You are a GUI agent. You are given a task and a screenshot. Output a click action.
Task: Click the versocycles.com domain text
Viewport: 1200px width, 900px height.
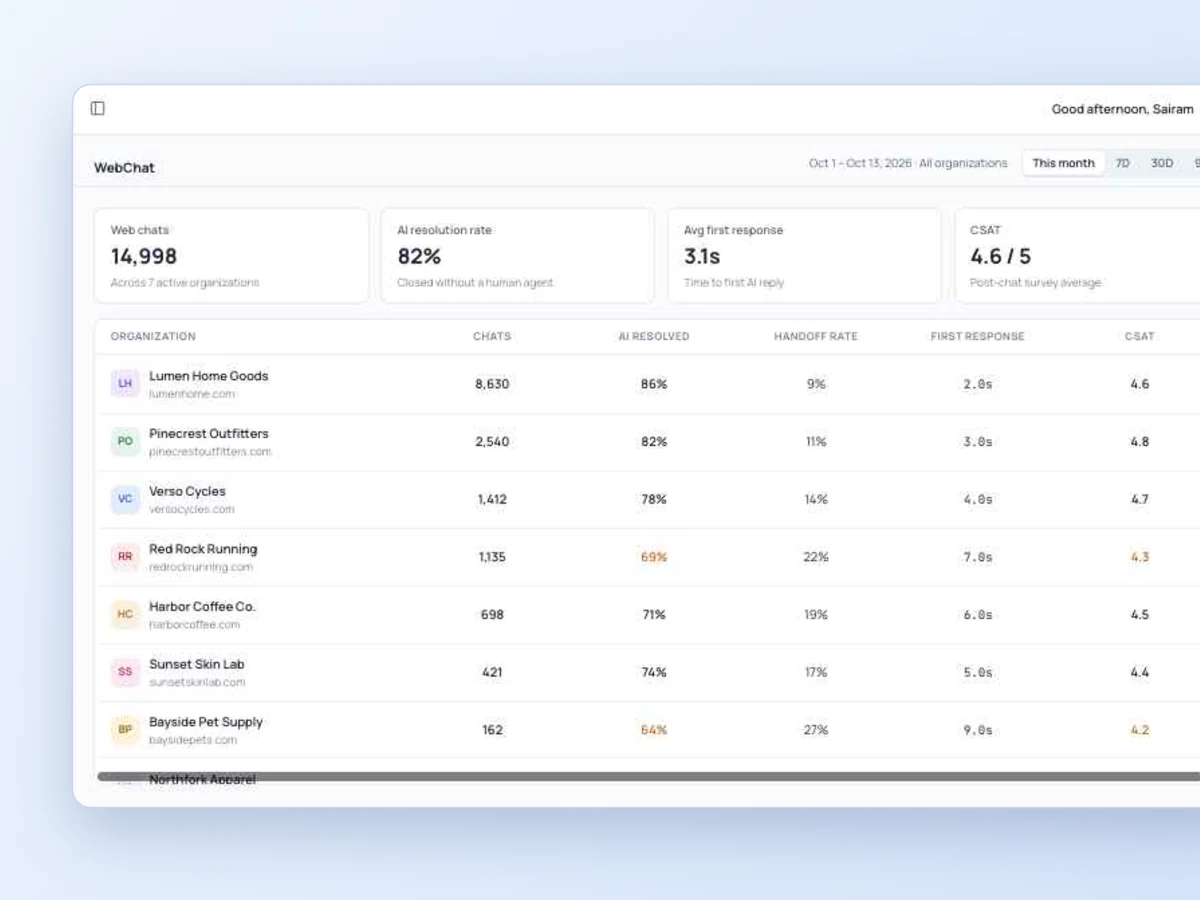coord(192,509)
